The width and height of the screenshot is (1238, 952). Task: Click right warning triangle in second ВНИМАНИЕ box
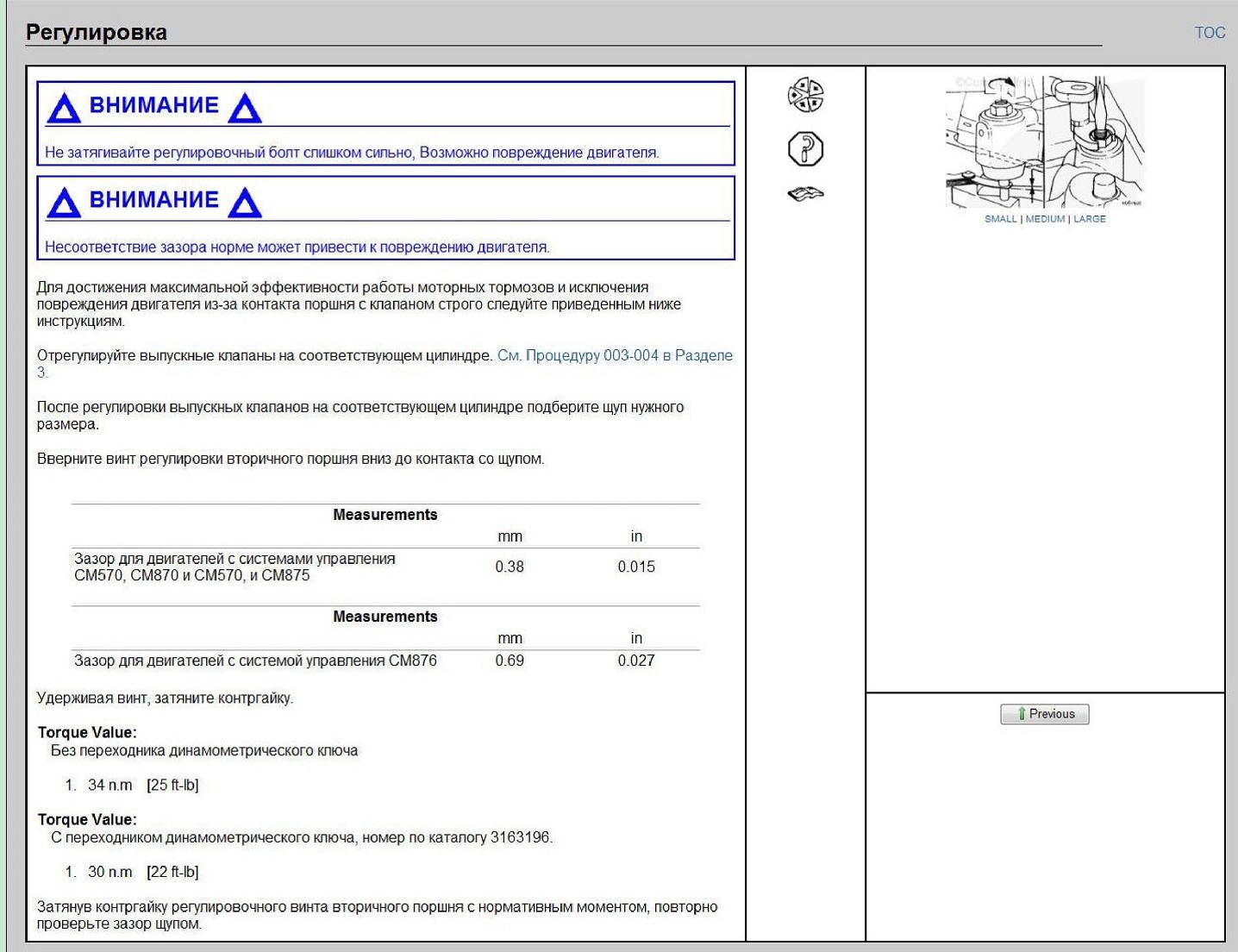click(245, 203)
